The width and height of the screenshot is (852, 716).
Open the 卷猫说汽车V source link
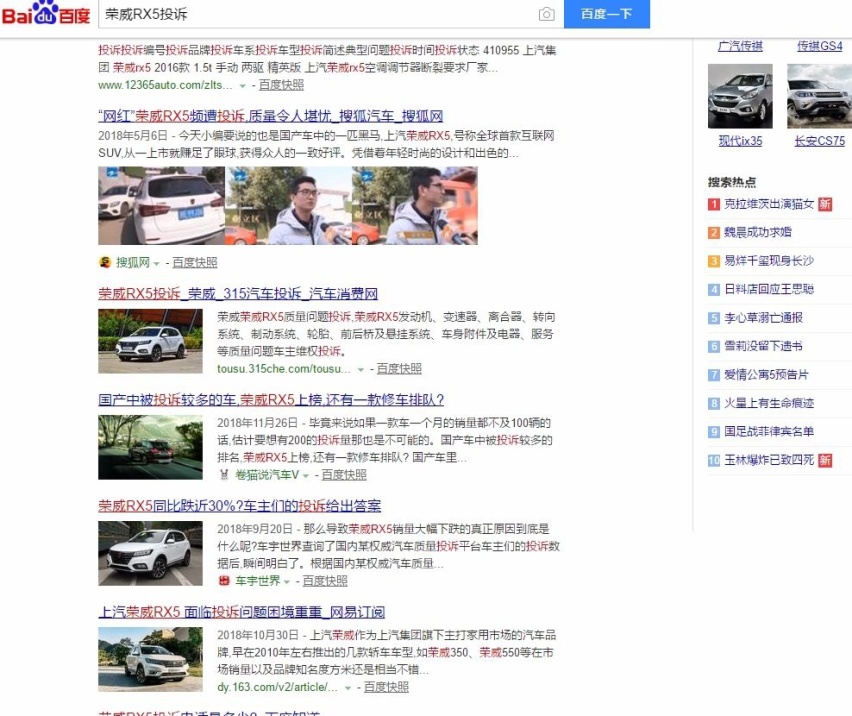tap(267, 475)
